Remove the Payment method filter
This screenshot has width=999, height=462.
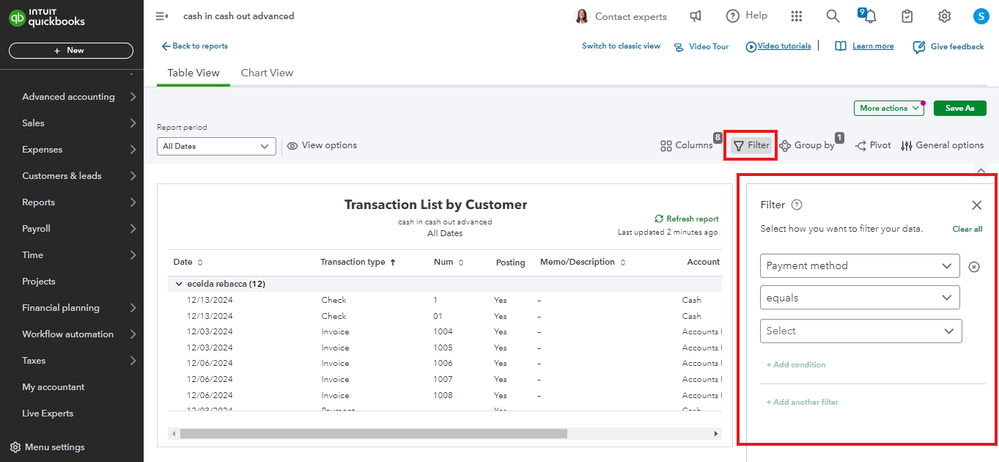pyautogui.click(x=975, y=266)
